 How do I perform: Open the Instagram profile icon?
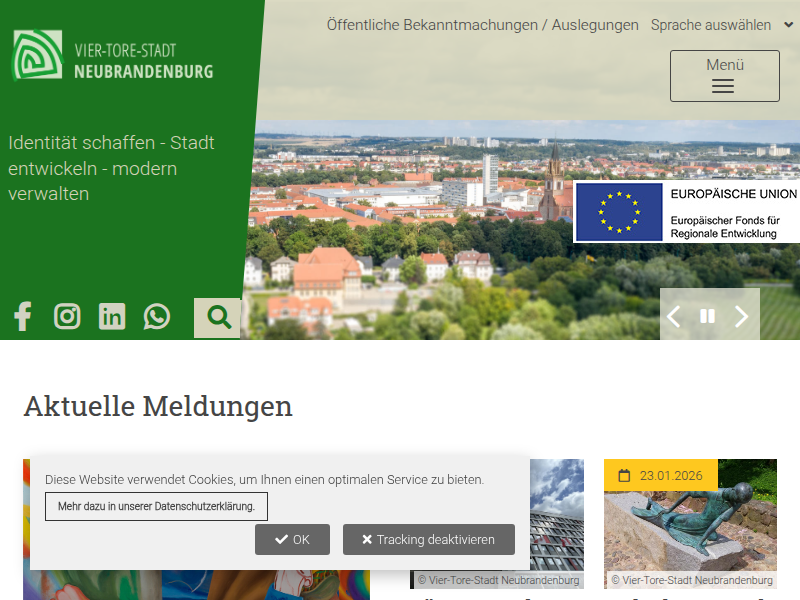(67, 317)
